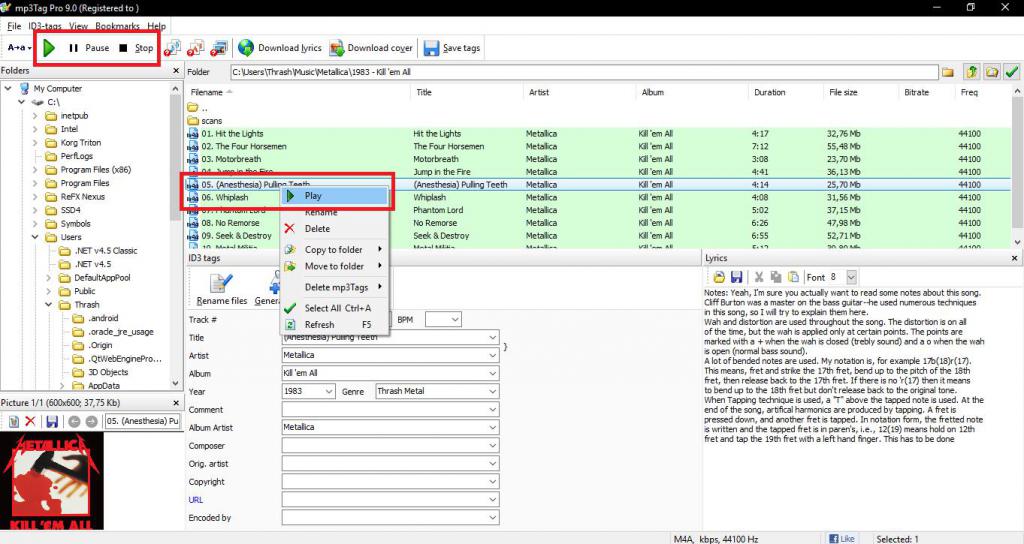Viewport: 1024px width, 544px height.
Task: Cut text with Lyrics panel scissors icon
Action: (x=759, y=277)
